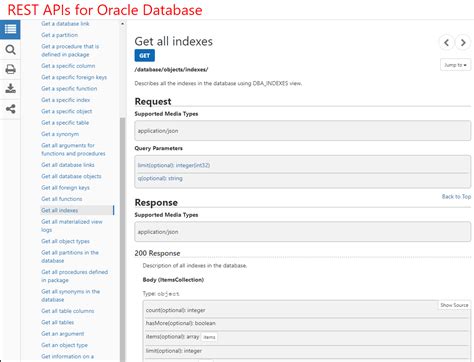Open 'Get all database objects' topic
Screen dimensions: 474x362
click(x=71, y=176)
